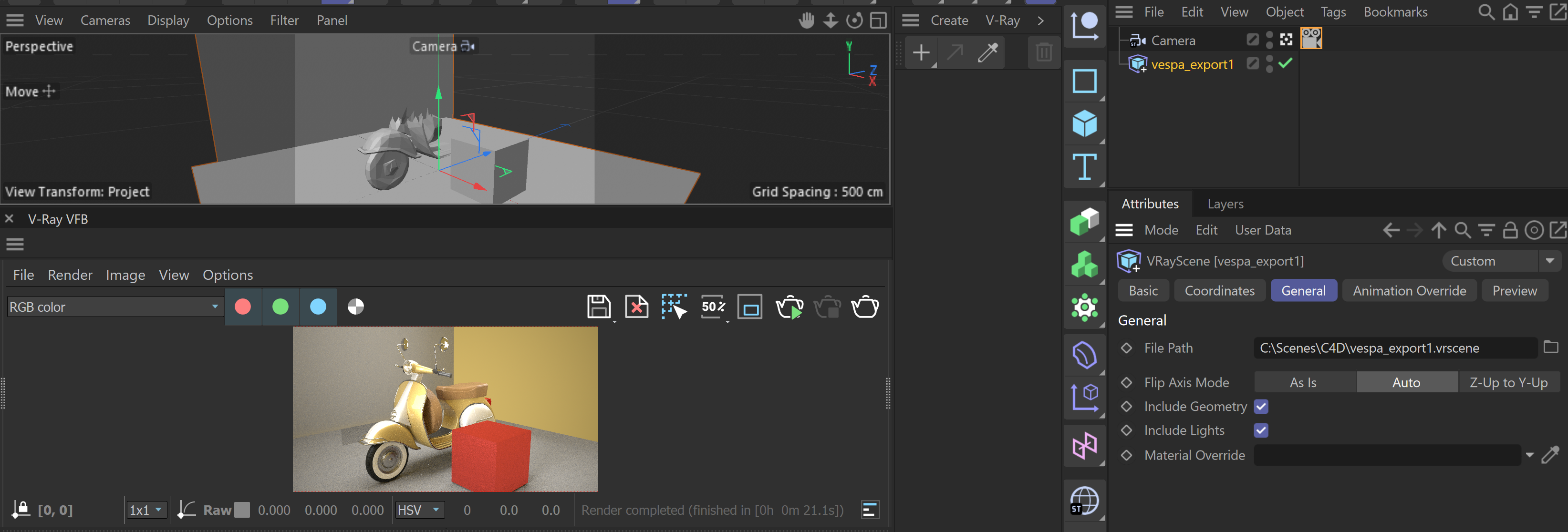The width and height of the screenshot is (1568, 532).
Task: Pick the eyedropper icon in material manager
Action: point(987,53)
